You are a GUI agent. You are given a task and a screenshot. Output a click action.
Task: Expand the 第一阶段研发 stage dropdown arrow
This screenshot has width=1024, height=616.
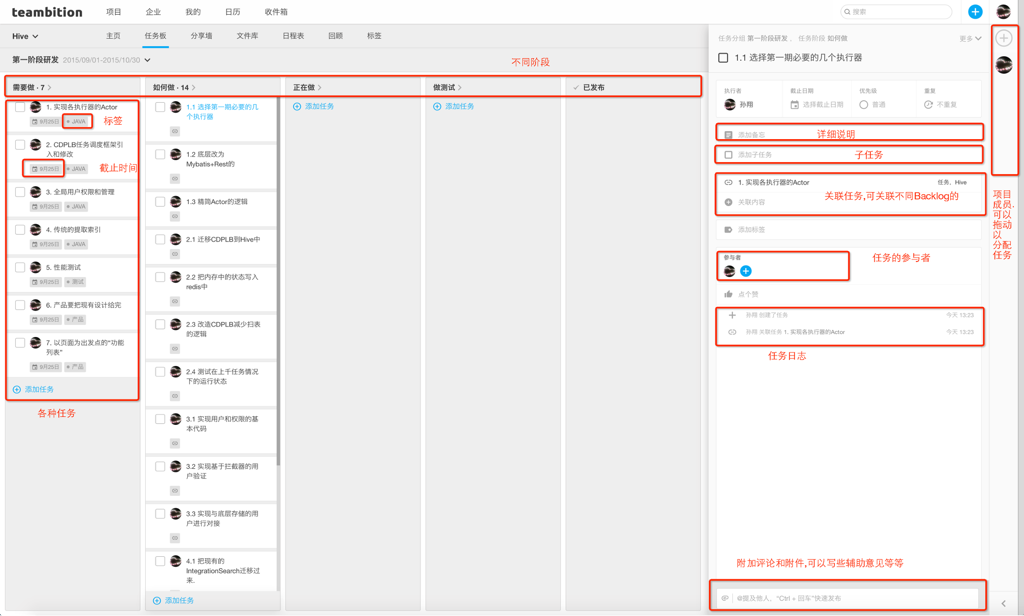(148, 60)
